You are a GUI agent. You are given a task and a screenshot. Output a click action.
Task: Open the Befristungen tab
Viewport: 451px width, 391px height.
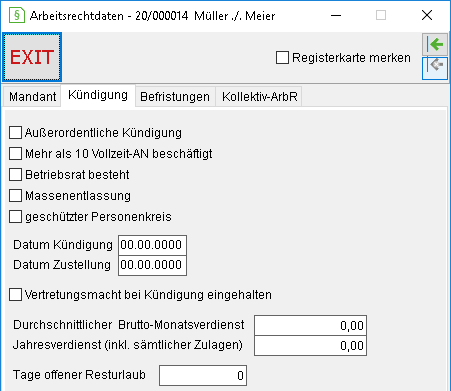click(175, 97)
